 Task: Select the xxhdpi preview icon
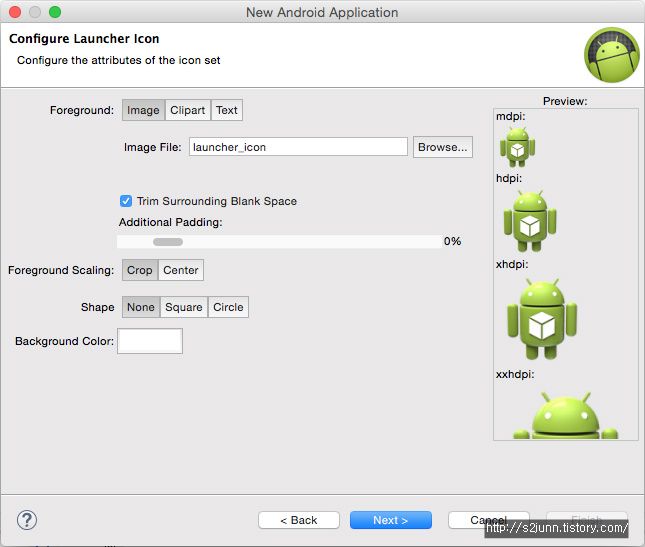click(x=565, y=415)
